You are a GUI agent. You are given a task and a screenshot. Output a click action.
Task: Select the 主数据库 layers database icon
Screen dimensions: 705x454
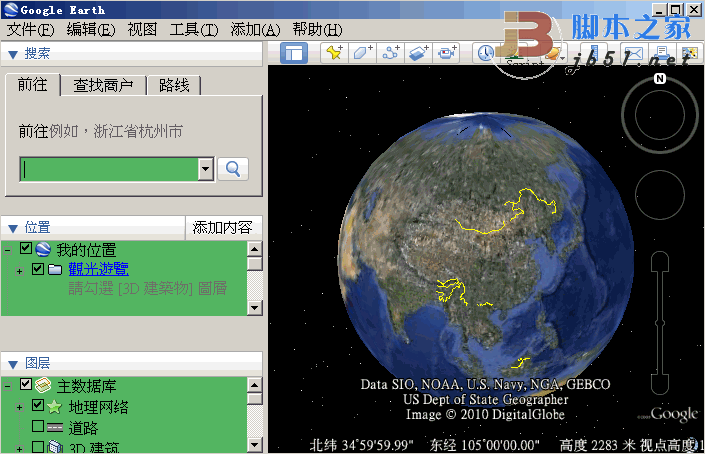(x=43, y=385)
